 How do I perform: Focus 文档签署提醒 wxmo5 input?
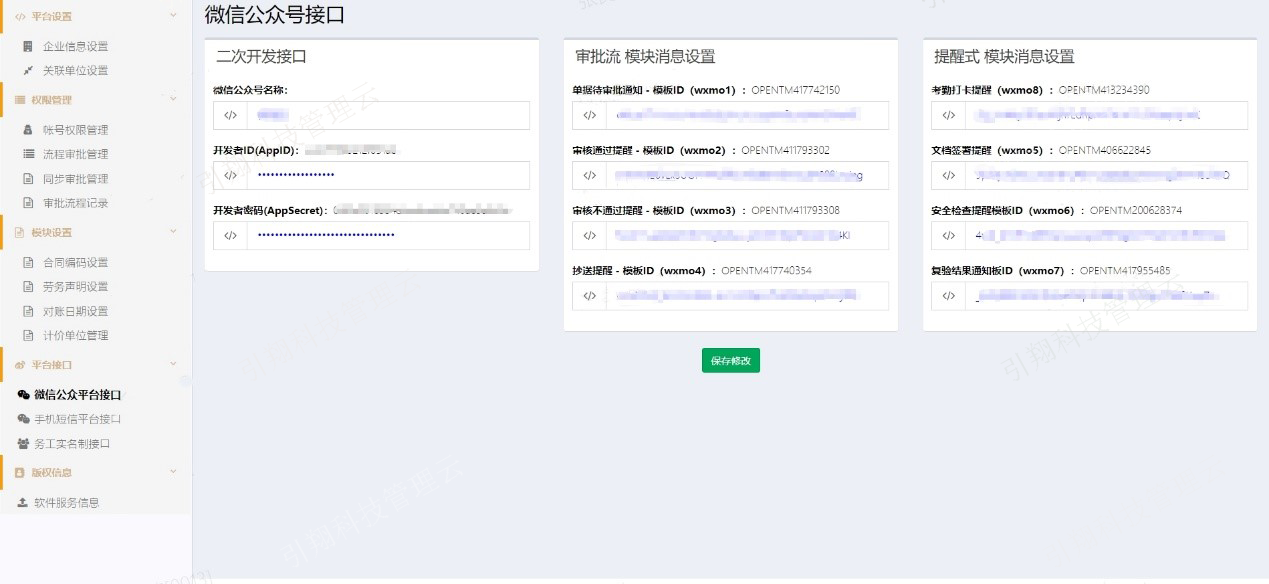pos(1106,175)
